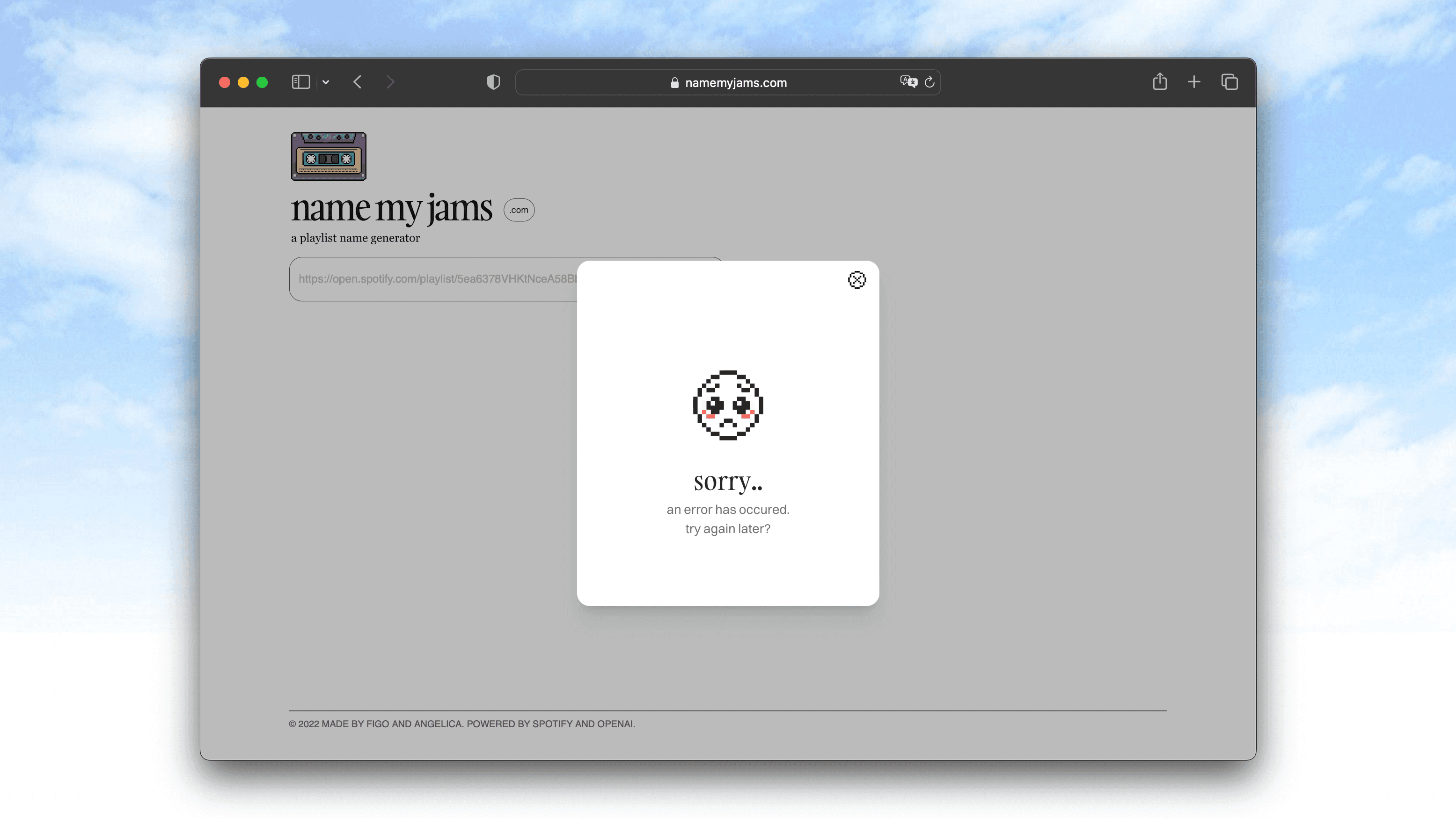Toggle the Safari sidebar

(x=300, y=82)
